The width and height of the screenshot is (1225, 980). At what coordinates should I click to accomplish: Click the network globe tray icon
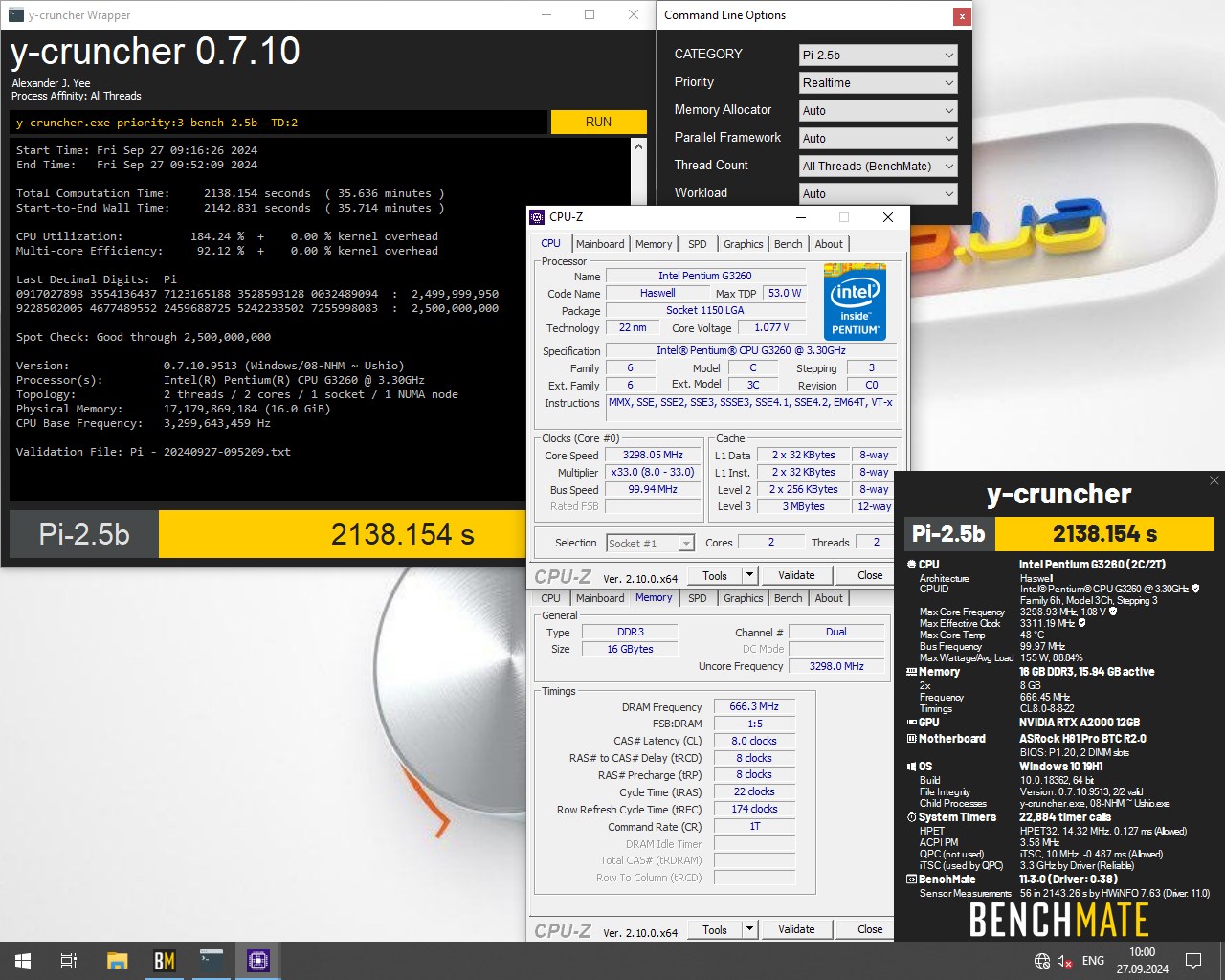(x=1042, y=961)
